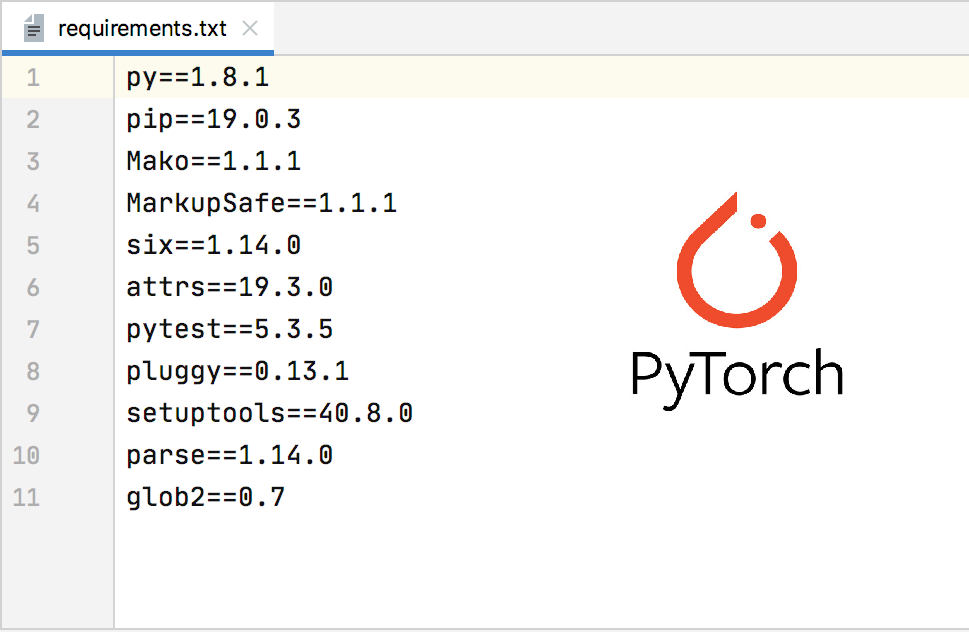
Task: Close the requirements.txt tab
Action: (x=250, y=28)
